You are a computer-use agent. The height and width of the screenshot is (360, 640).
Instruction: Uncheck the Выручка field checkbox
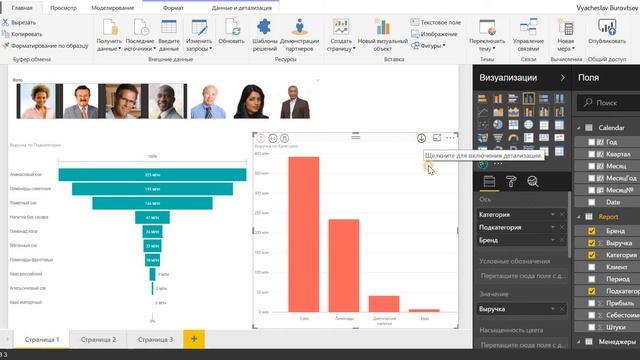pos(591,243)
